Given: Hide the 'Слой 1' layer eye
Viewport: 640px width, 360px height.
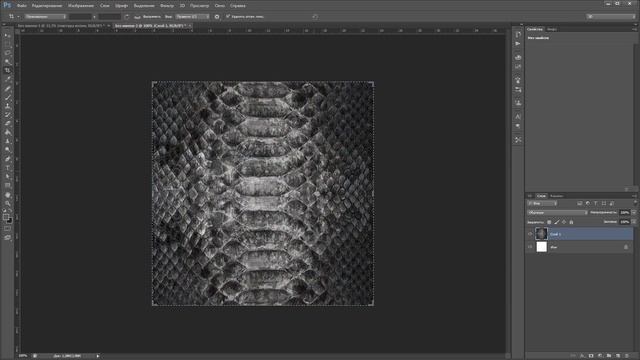Looking at the screenshot, I should [x=530, y=234].
